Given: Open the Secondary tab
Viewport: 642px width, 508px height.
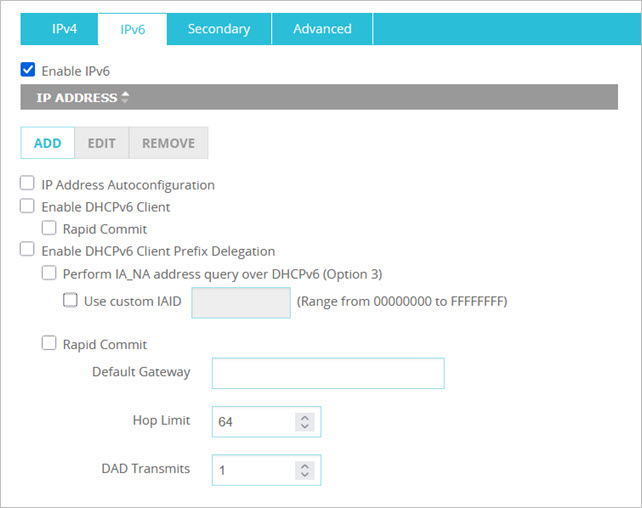Looking at the screenshot, I should click(218, 29).
